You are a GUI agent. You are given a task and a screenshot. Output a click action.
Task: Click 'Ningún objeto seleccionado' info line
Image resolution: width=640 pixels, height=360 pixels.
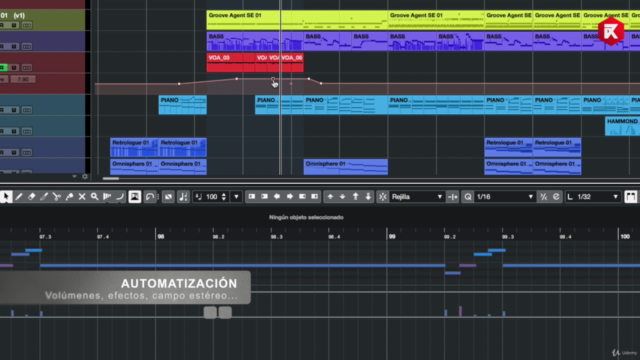pyautogui.click(x=306, y=217)
